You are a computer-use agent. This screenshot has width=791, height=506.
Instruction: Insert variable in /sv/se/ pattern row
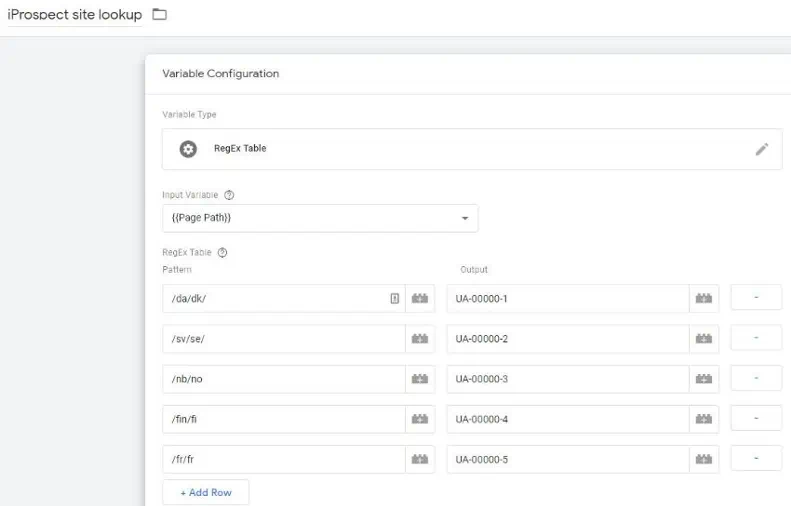click(x=420, y=339)
